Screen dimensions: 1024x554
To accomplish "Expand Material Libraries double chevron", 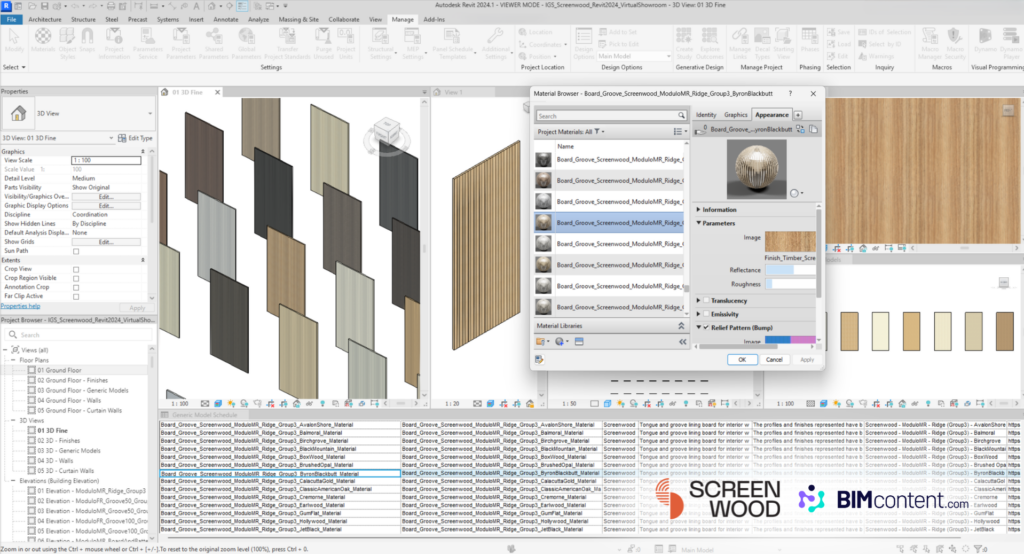I will click(x=681, y=325).
